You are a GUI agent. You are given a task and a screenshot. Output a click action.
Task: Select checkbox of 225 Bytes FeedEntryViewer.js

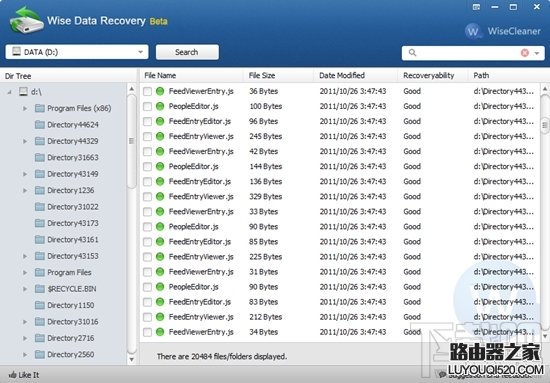coord(147,257)
